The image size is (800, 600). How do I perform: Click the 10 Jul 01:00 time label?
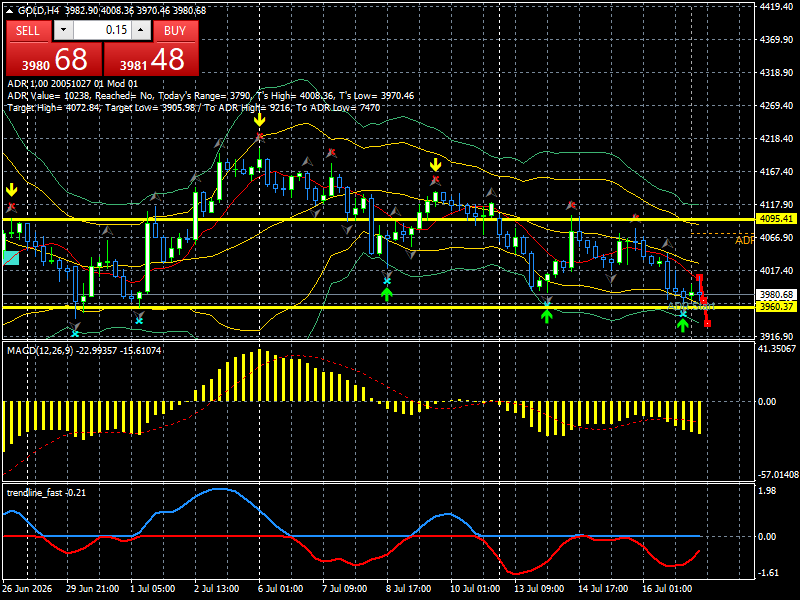(475, 589)
